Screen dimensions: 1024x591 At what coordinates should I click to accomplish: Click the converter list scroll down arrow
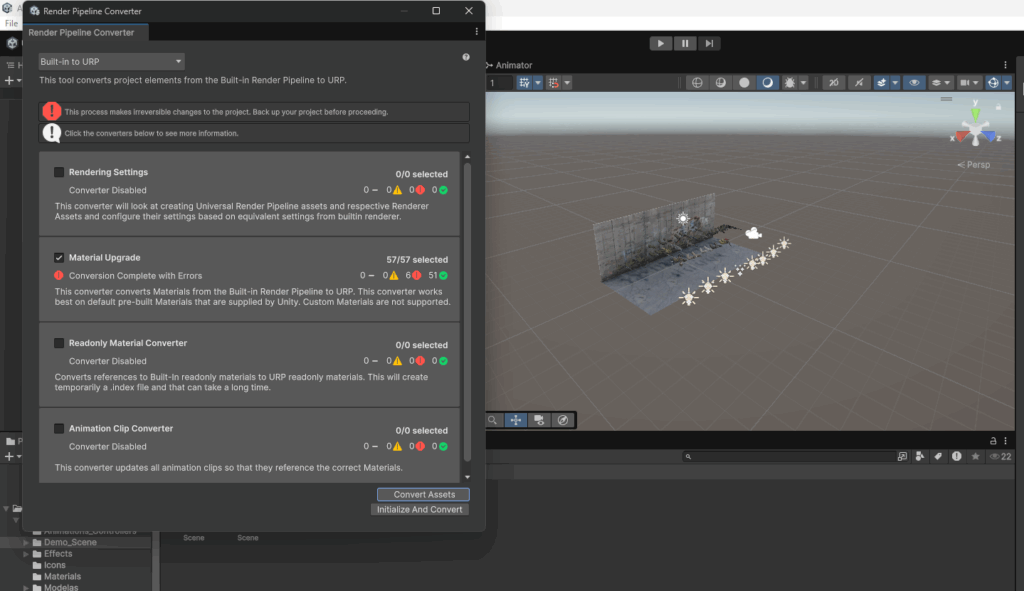coord(467,477)
